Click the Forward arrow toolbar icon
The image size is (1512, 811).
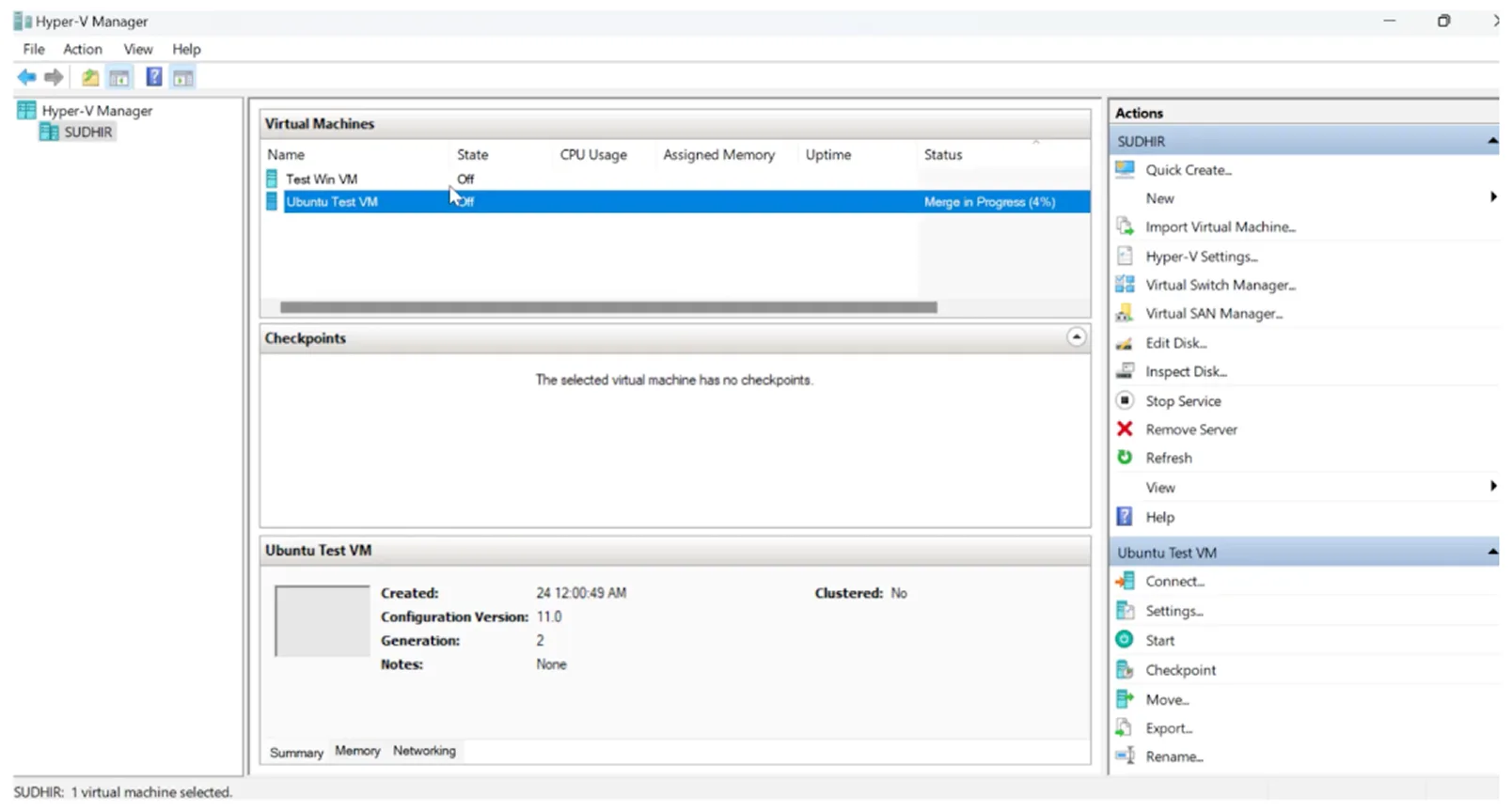coord(54,77)
